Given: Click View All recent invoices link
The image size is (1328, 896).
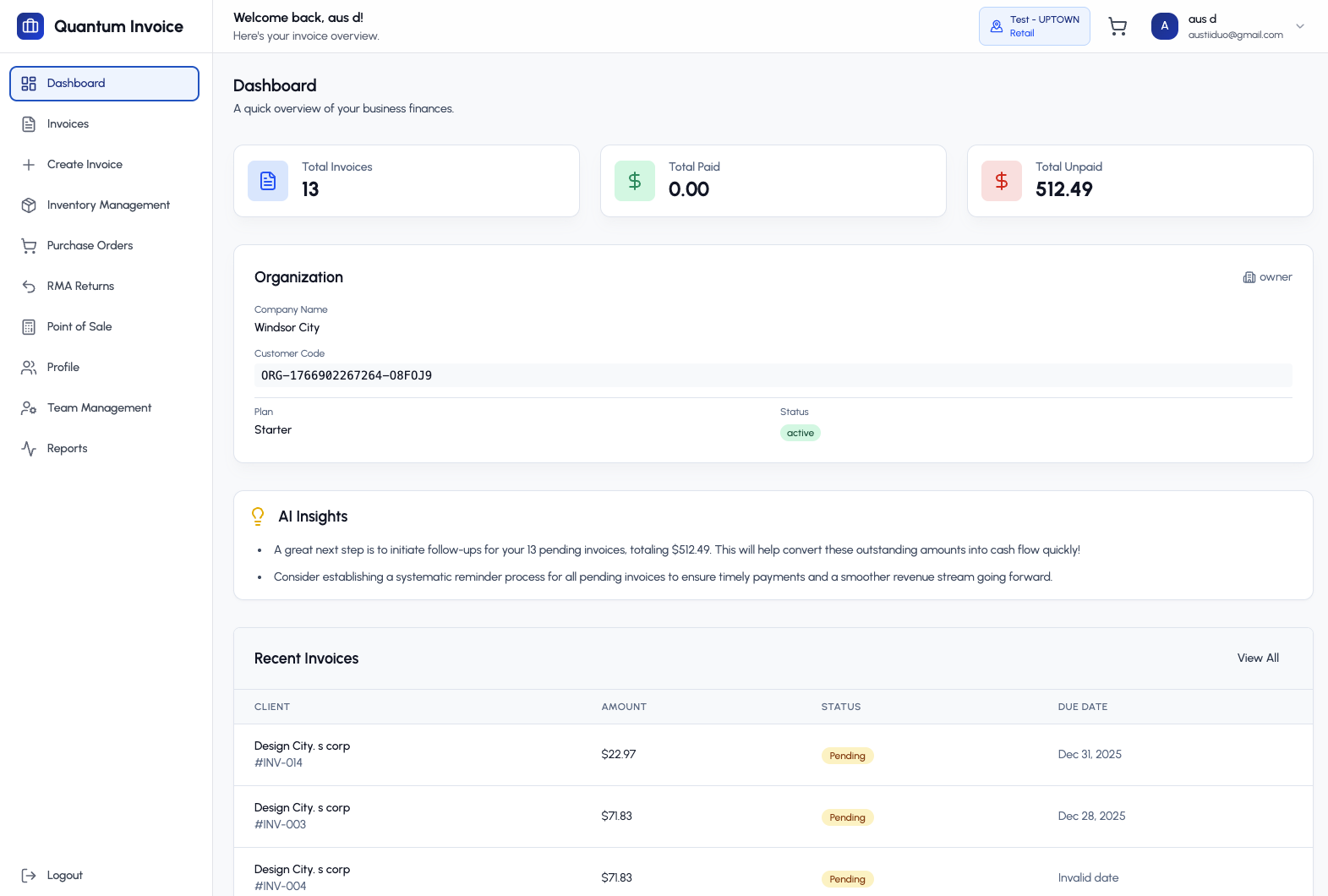Looking at the screenshot, I should (x=1258, y=658).
